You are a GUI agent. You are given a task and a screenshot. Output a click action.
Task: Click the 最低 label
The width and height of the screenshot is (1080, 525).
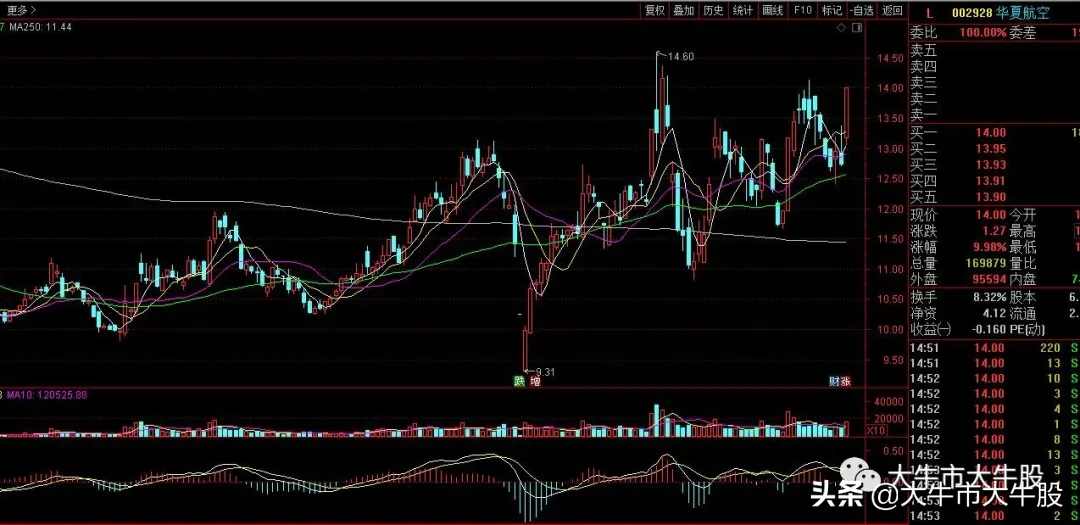click(1023, 247)
